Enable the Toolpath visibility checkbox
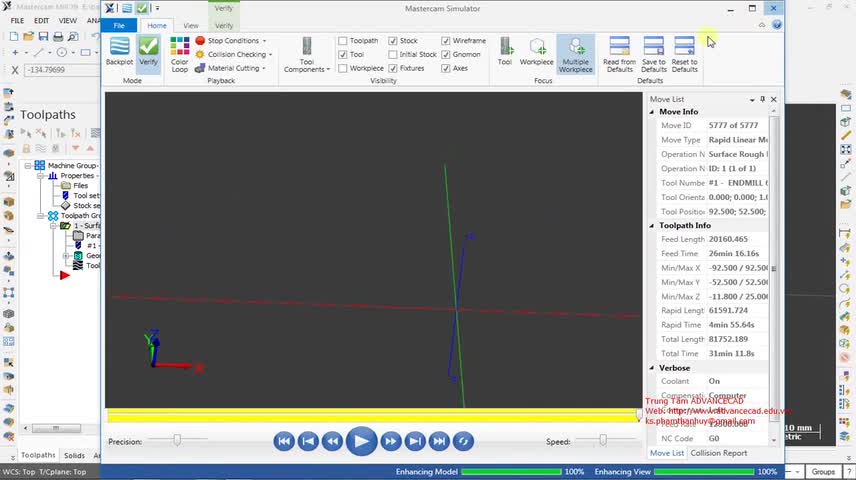The width and height of the screenshot is (856, 480). coord(342,41)
